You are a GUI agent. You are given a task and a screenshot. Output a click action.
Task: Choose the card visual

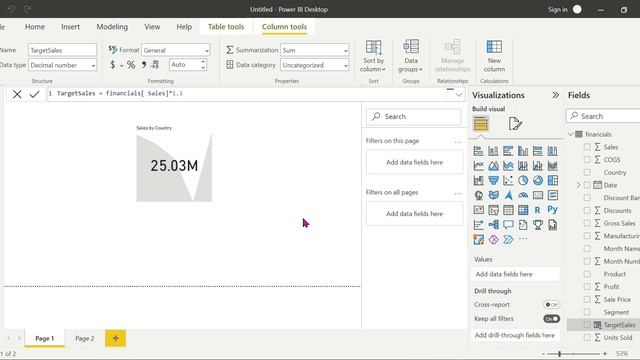[x=538, y=195]
